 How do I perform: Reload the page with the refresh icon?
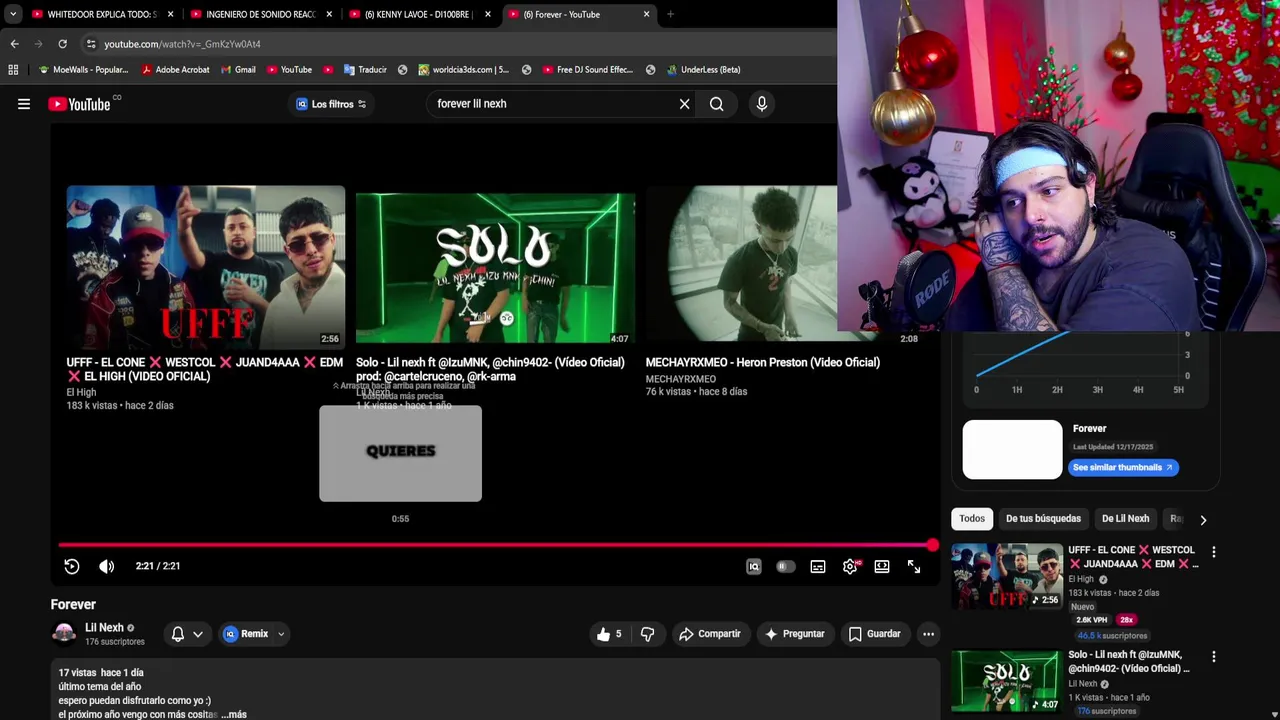(x=62, y=44)
